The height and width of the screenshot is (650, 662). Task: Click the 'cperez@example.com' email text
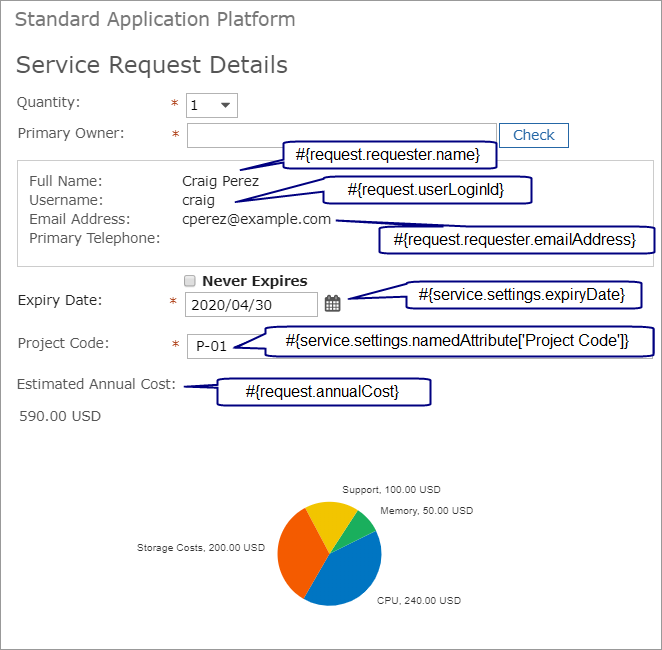tap(256, 219)
